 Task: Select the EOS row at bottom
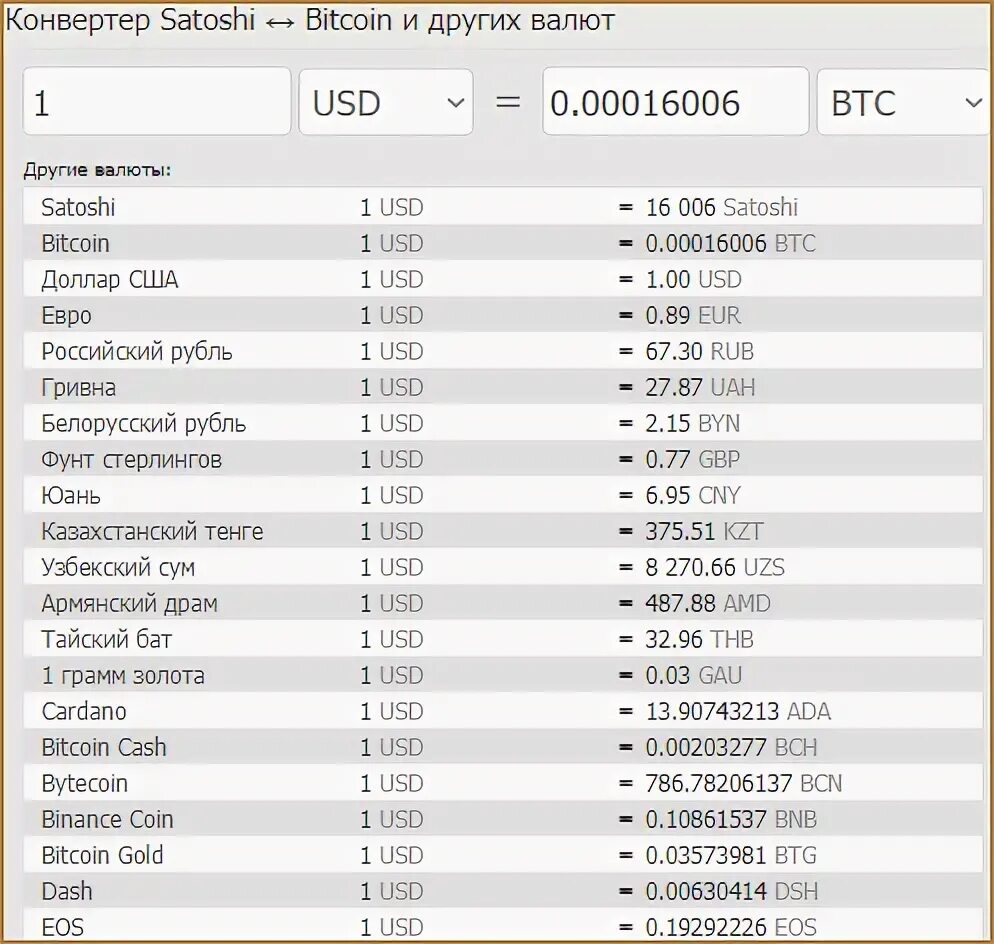click(503, 926)
